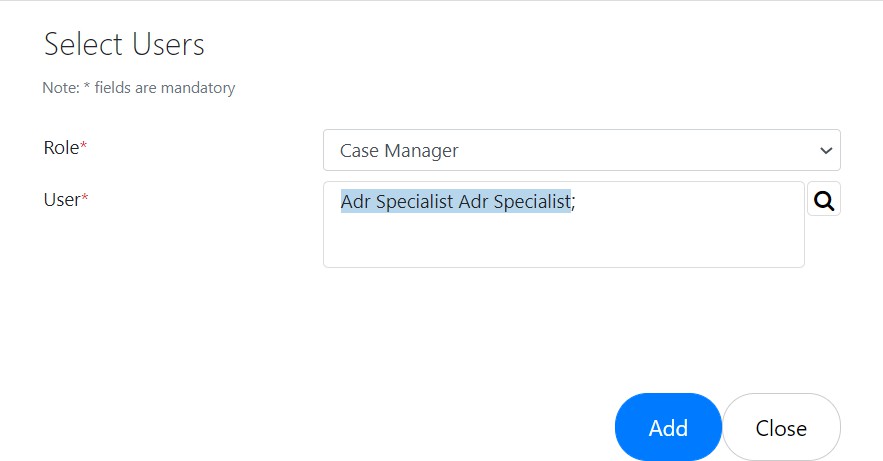The height and width of the screenshot is (461, 883).
Task: Select the first Adr Specialist word pair
Action: pos(397,202)
